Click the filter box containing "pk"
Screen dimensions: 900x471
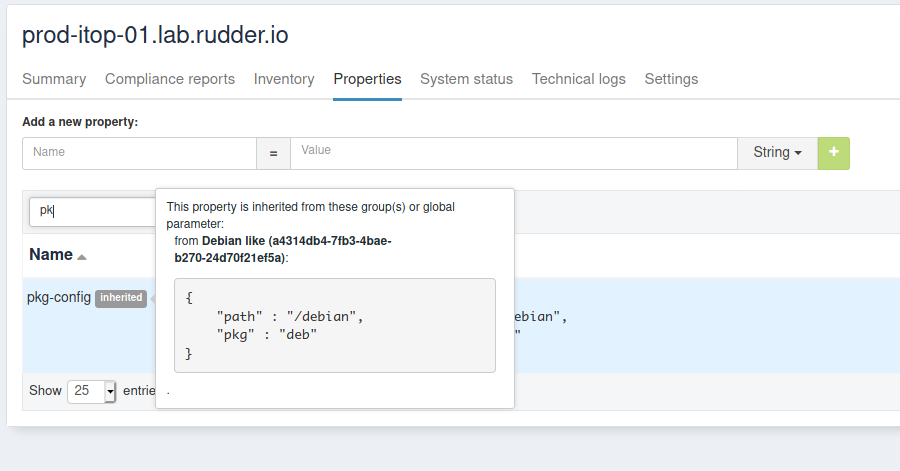click(x=90, y=211)
